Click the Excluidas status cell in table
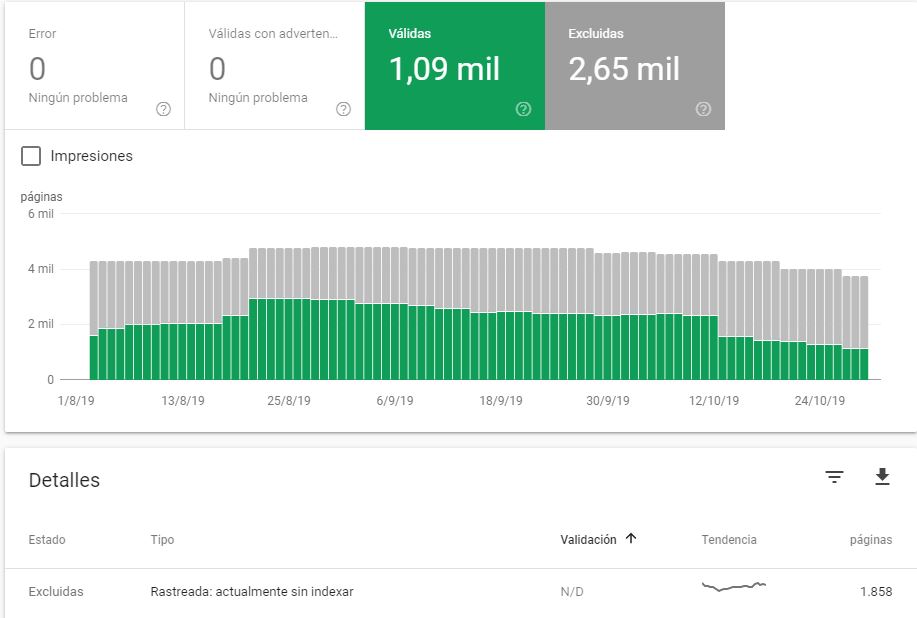917x618 pixels. point(56,592)
